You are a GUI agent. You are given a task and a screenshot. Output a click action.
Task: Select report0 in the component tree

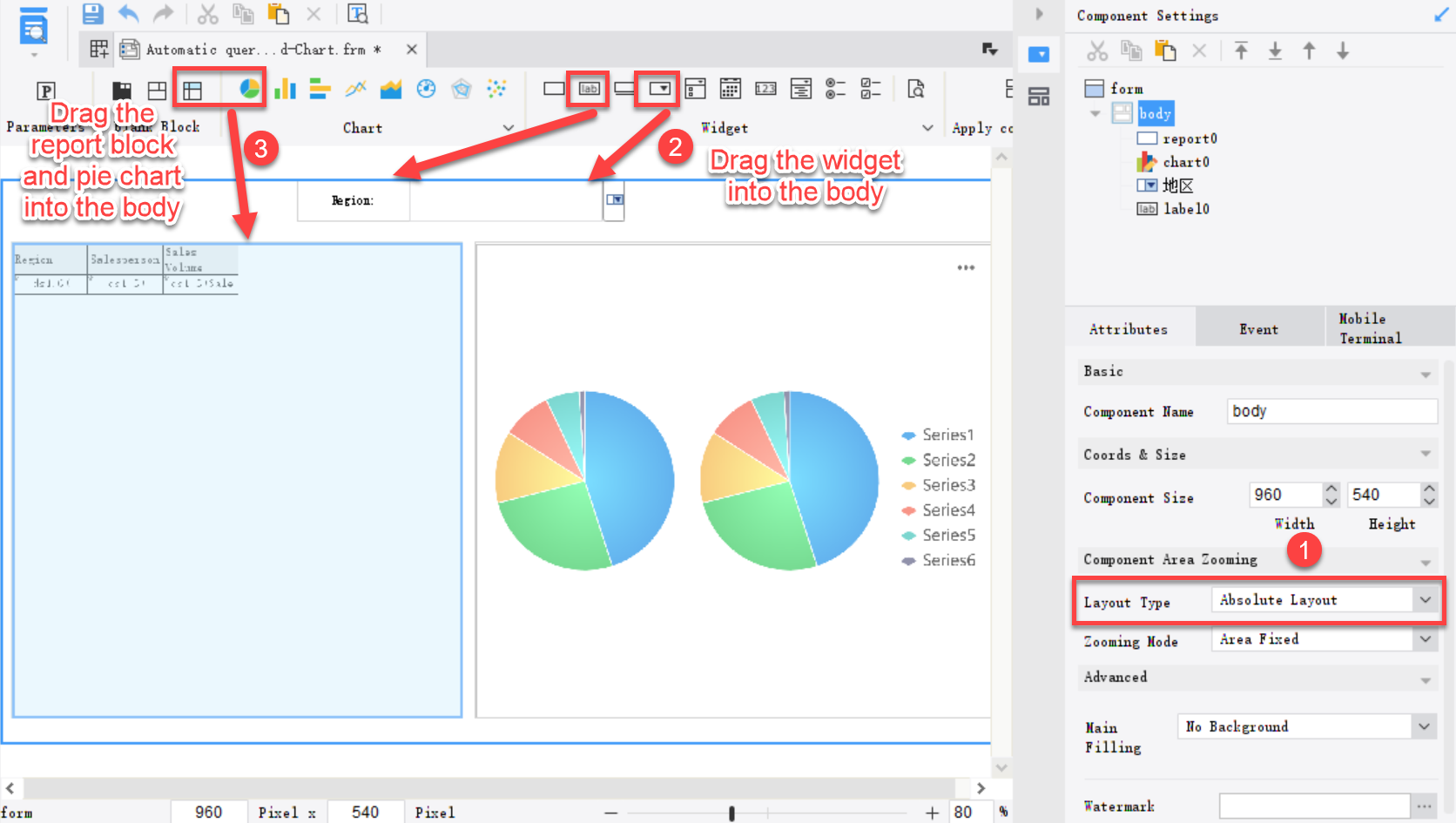coord(1189,137)
